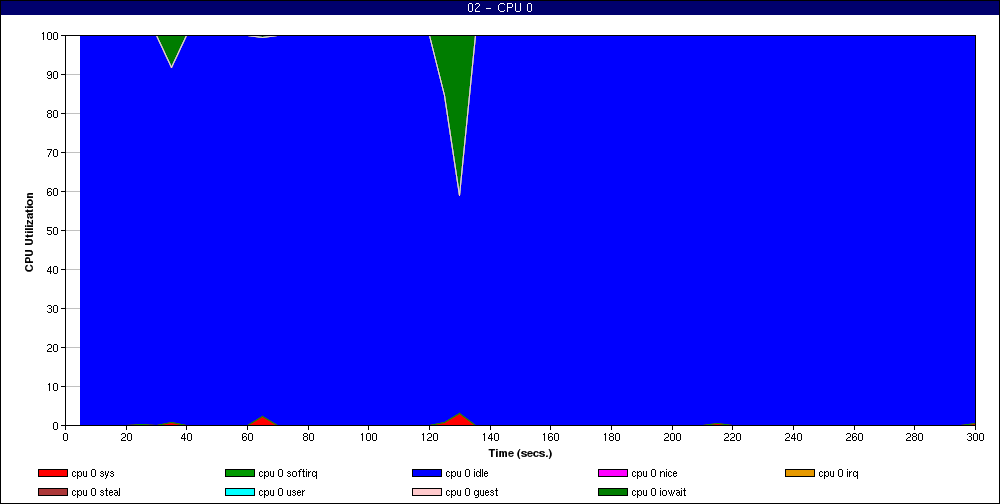Image resolution: width=1000 pixels, height=504 pixels.
Task: Click the 70 tick on the y-axis
Action: coord(53,152)
